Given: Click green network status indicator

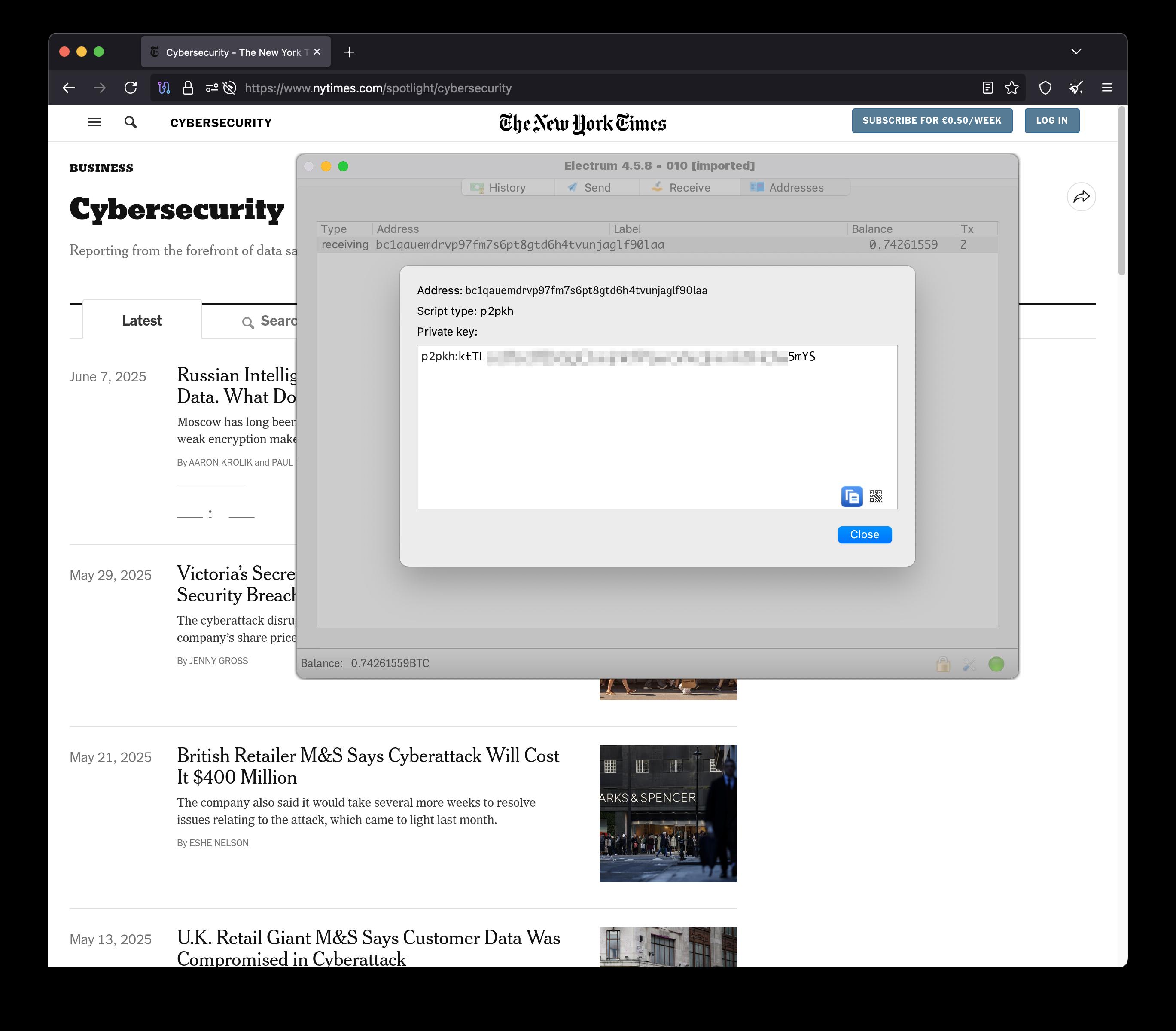Looking at the screenshot, I should 996,664.
